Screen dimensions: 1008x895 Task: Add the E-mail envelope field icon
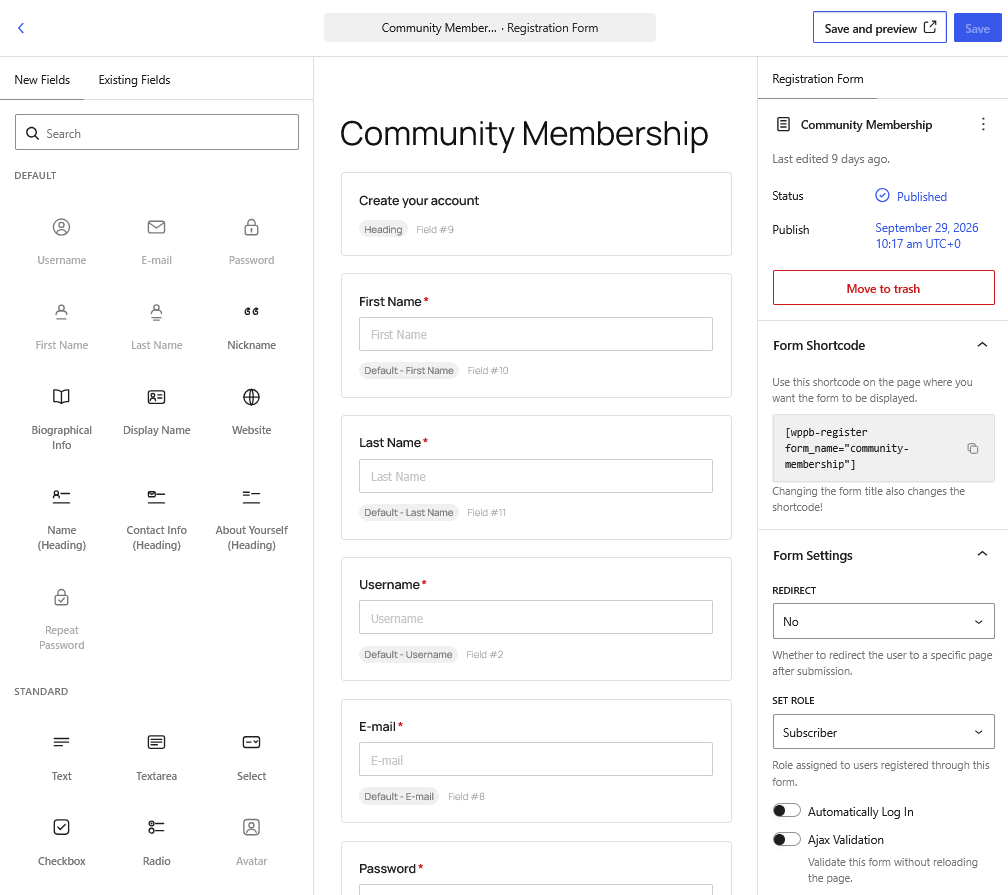click(156, 227)
